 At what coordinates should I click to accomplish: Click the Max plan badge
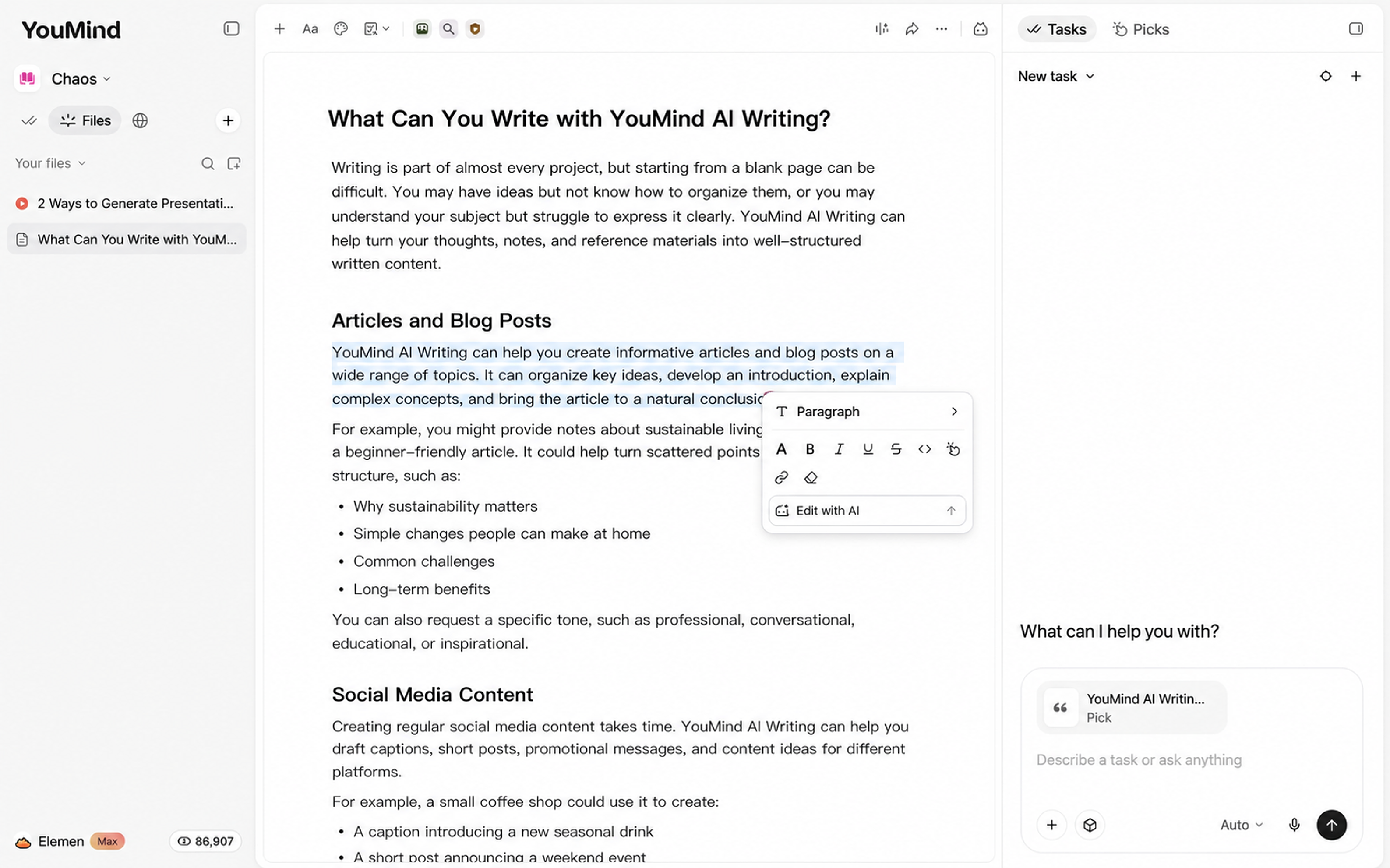coord(107,841)
